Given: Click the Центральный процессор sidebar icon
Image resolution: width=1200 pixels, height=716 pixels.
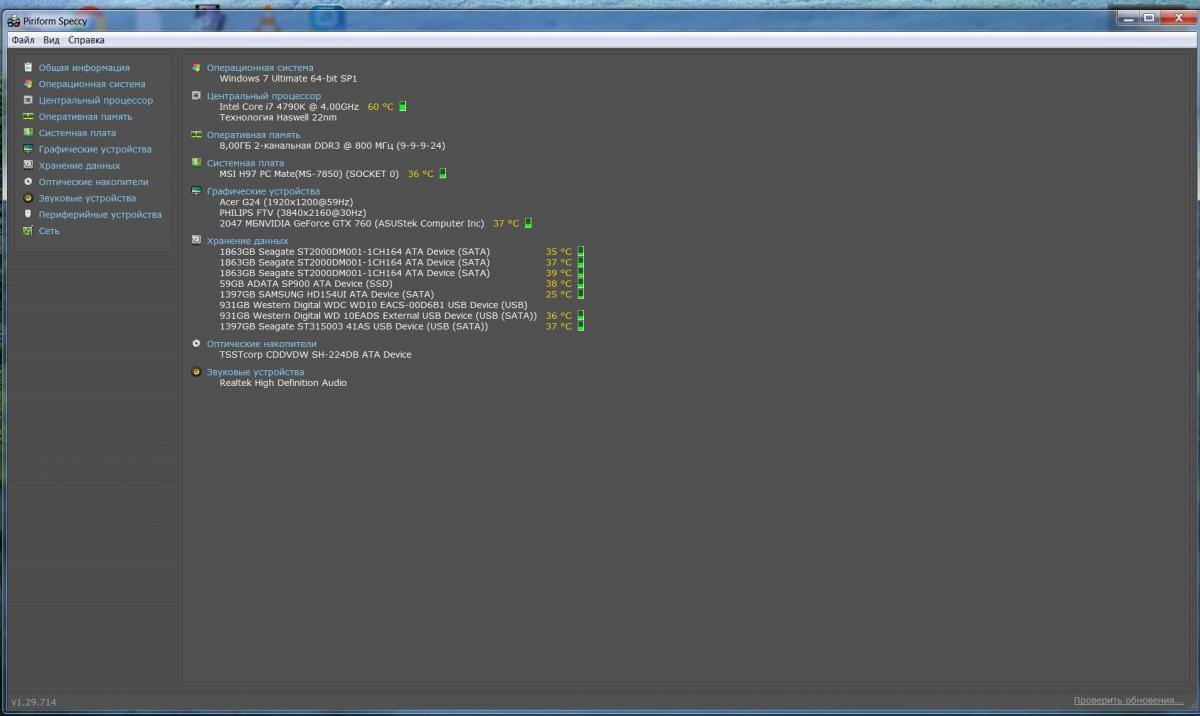Looking at the screenshot, I should coord(28,100).
